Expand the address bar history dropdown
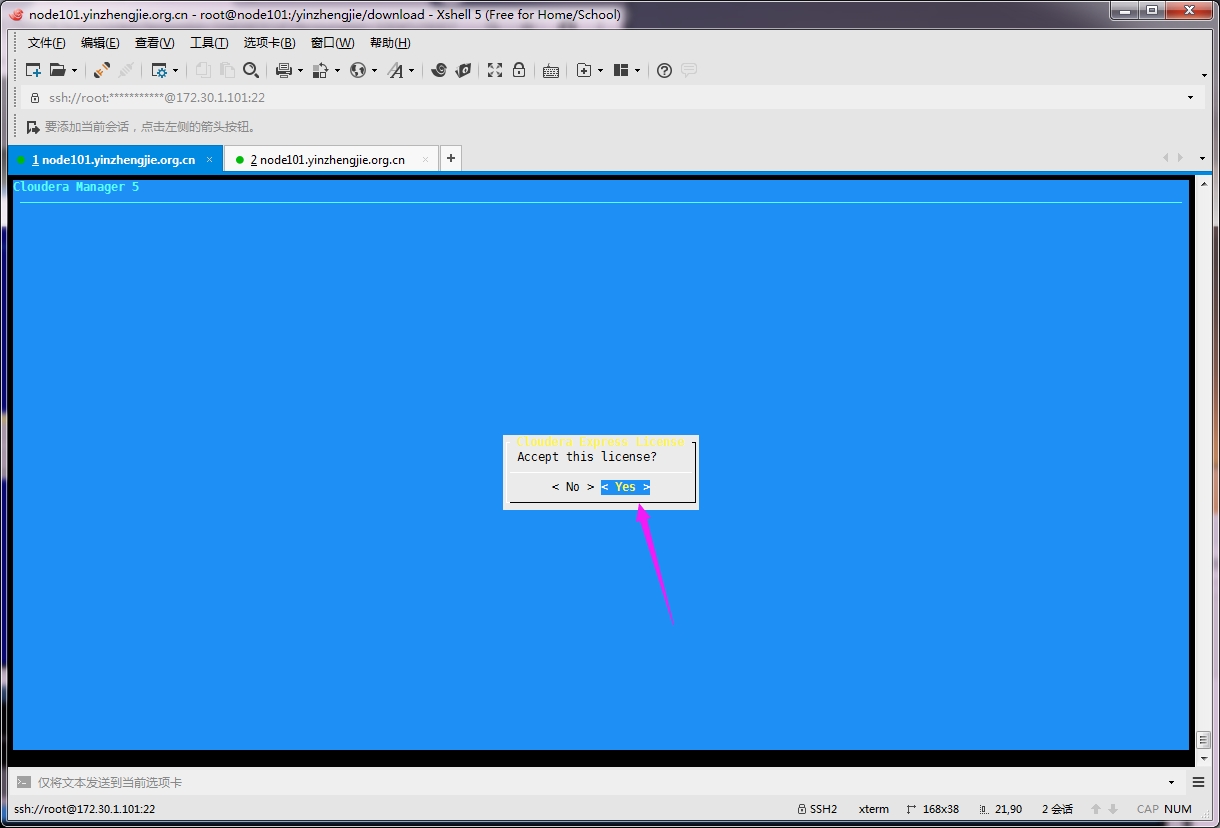 tap(1190, 98)
